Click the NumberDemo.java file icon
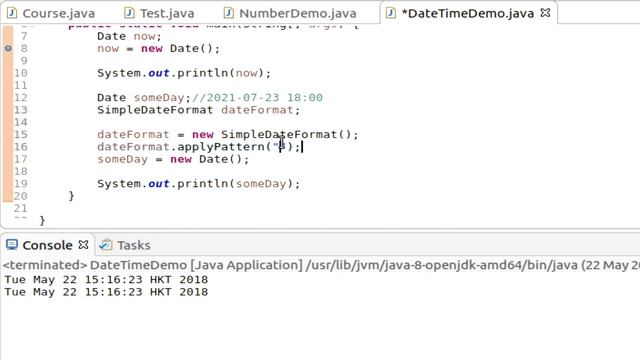The image size is (640, 360). tap(229, 13)
